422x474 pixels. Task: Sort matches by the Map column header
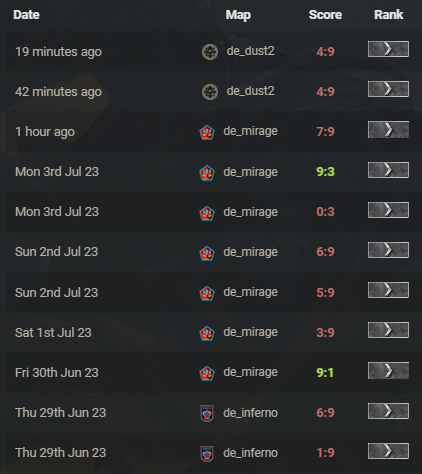[238, 15]
